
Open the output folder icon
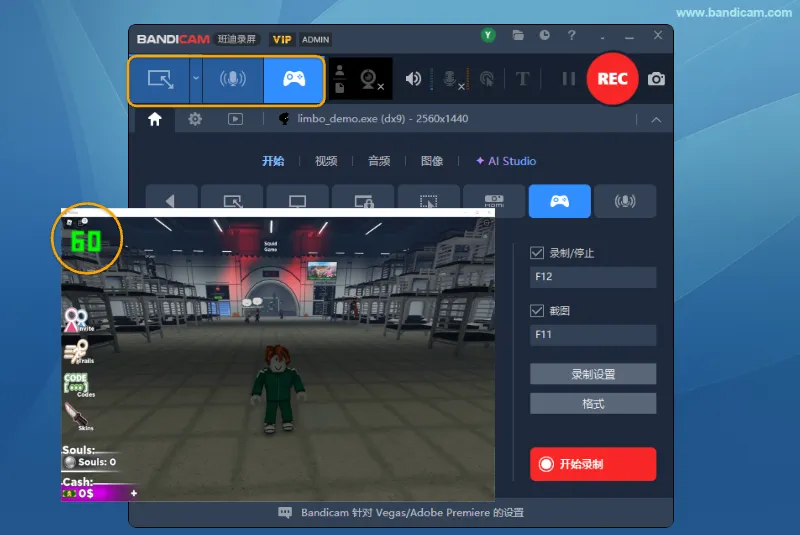(518, 35)
